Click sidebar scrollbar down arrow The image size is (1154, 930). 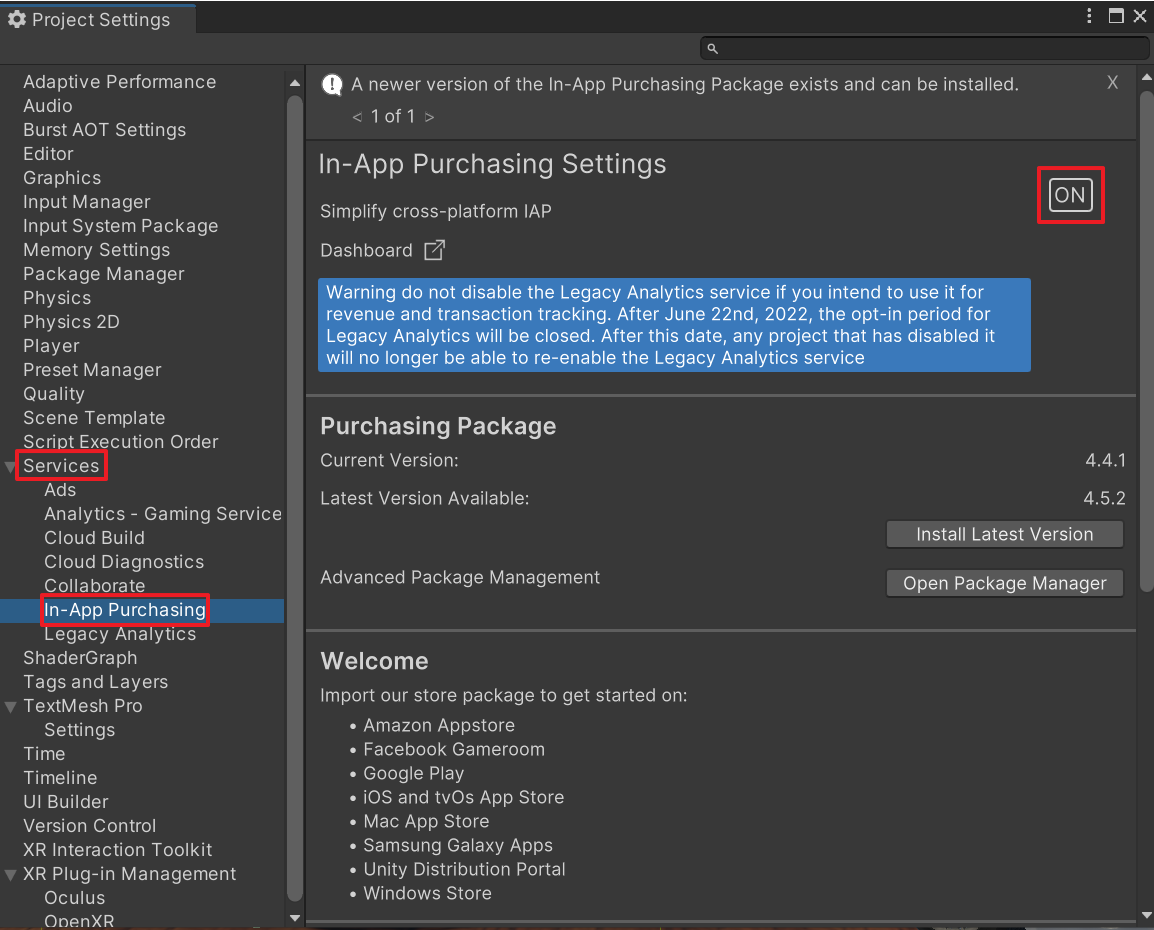[x=295, y=917]
